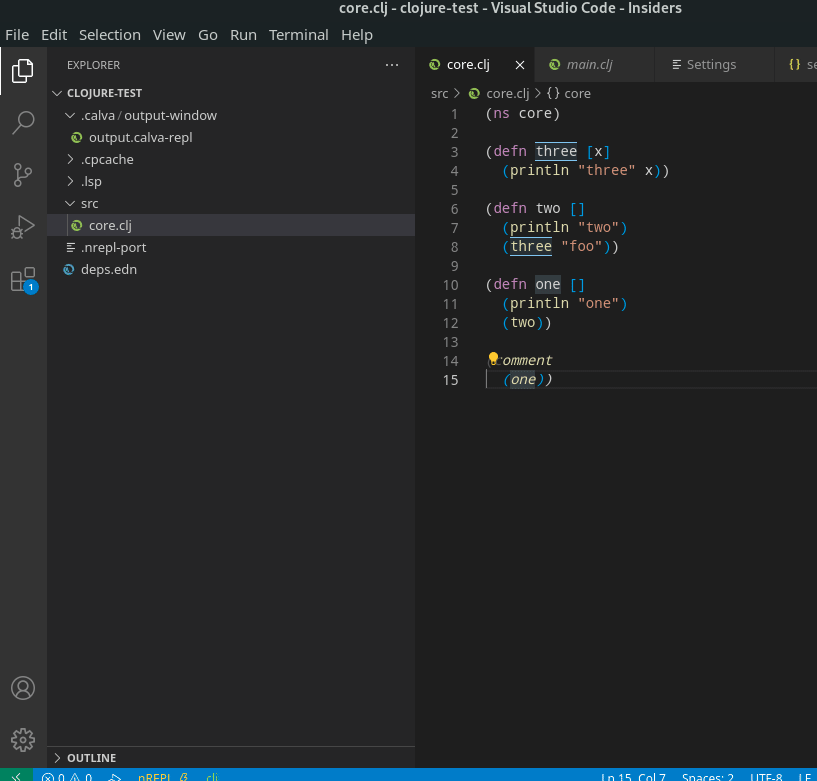The image size is (817, 781).
Task: Open the Manage gear menu
Action: tap(23, 740)
